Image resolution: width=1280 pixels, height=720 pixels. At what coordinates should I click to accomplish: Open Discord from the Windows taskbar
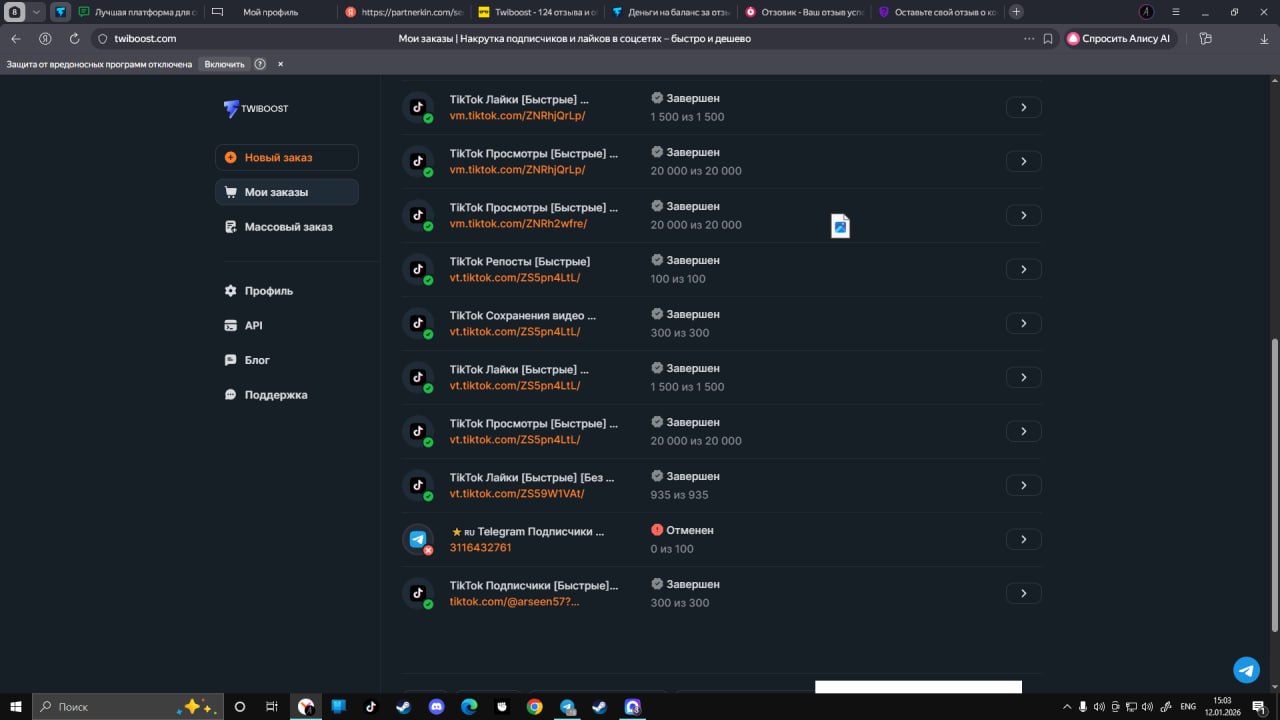pos(436,706)
